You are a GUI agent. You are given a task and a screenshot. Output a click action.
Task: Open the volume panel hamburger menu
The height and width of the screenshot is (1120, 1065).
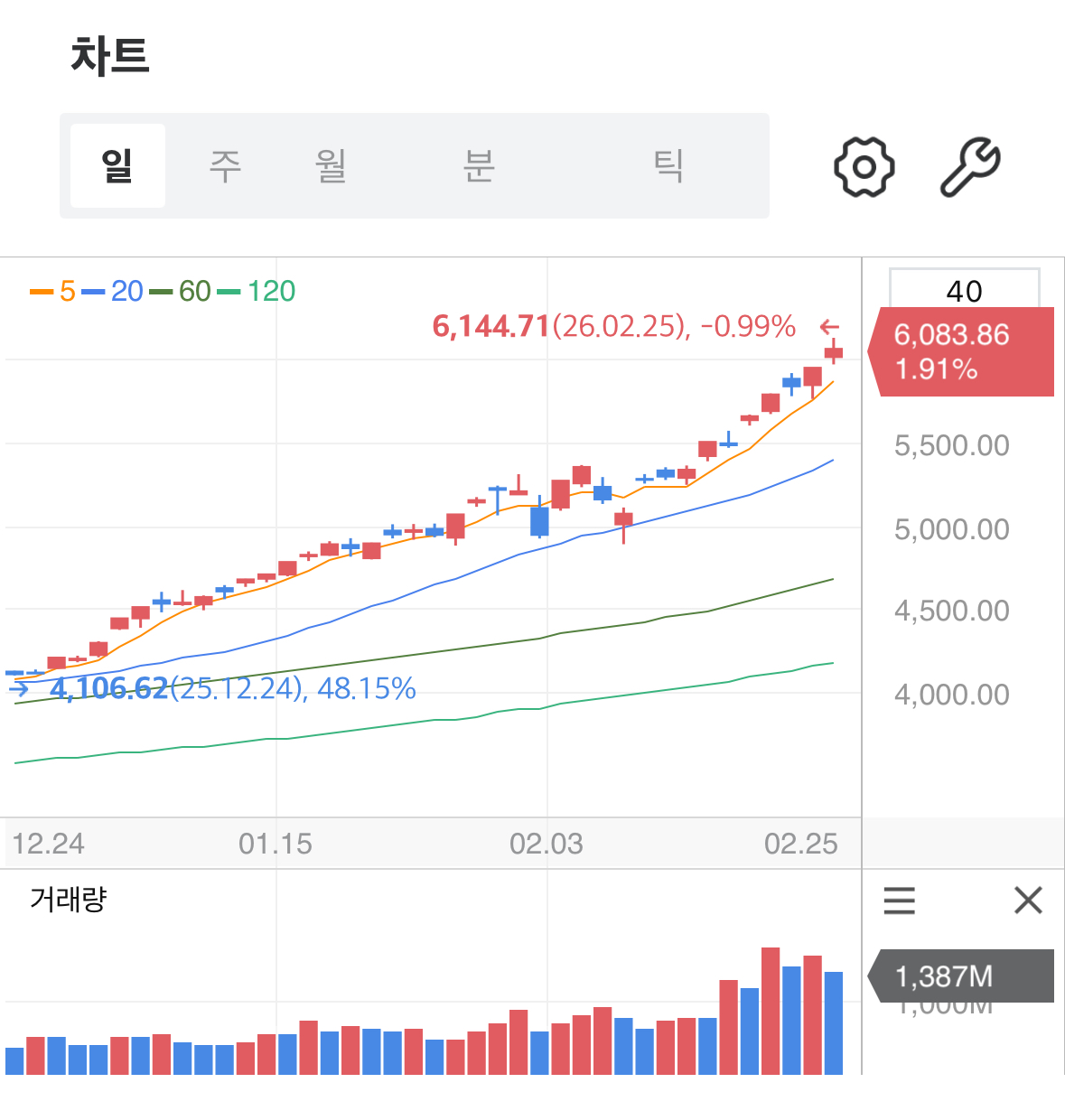point(899,901)
